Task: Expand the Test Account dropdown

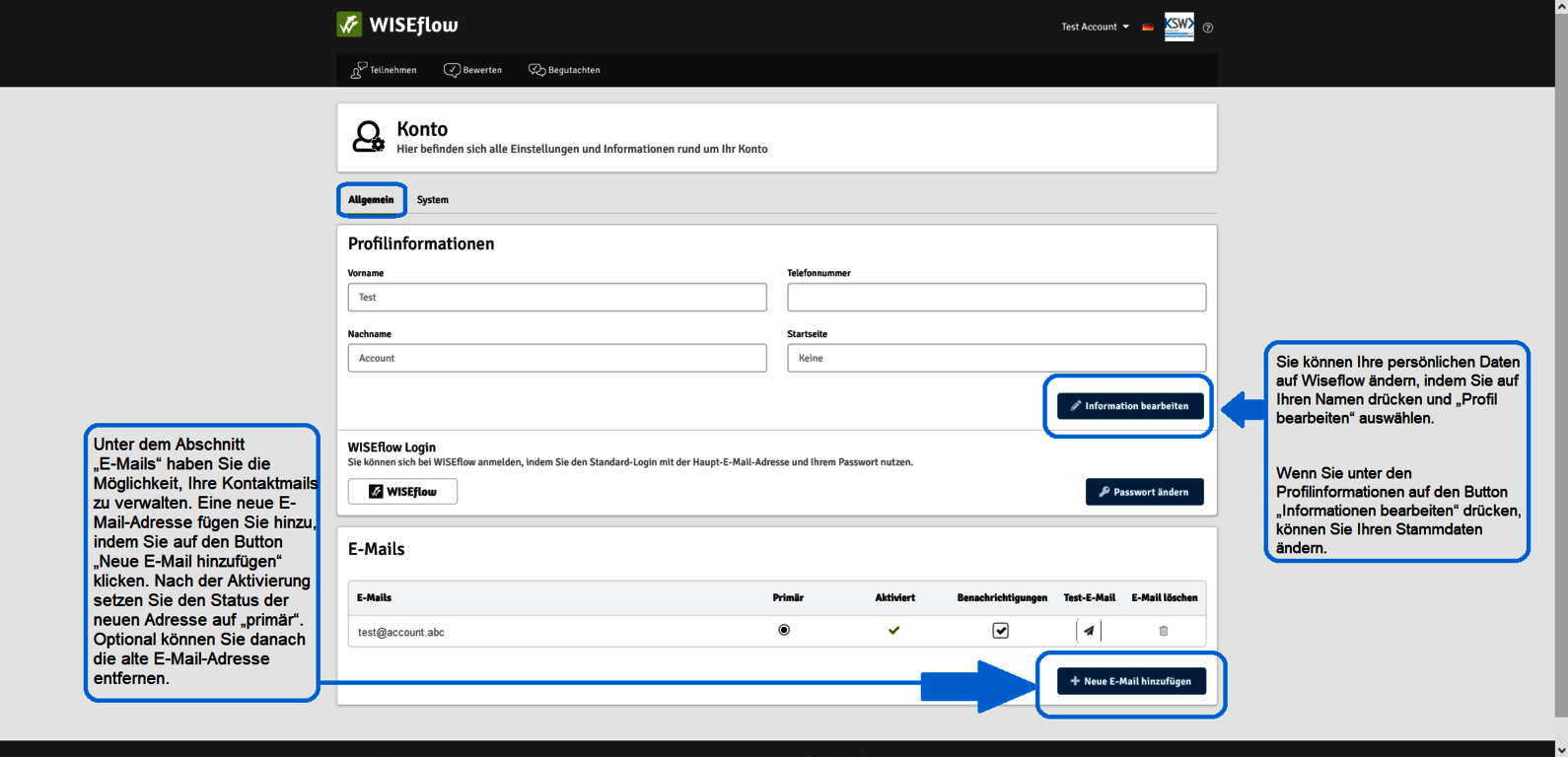Action: [1095, 27]
